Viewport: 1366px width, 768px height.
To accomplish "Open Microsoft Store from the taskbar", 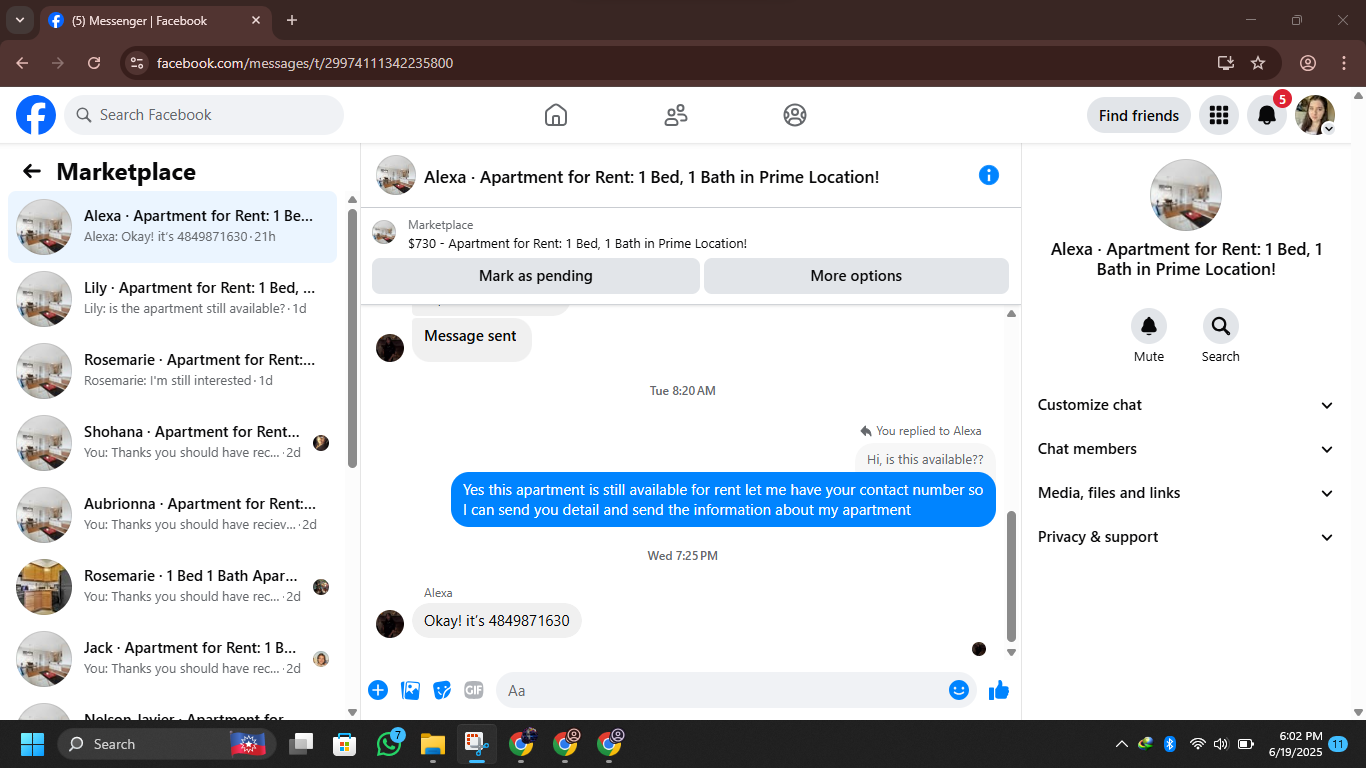I will (345, 744).
